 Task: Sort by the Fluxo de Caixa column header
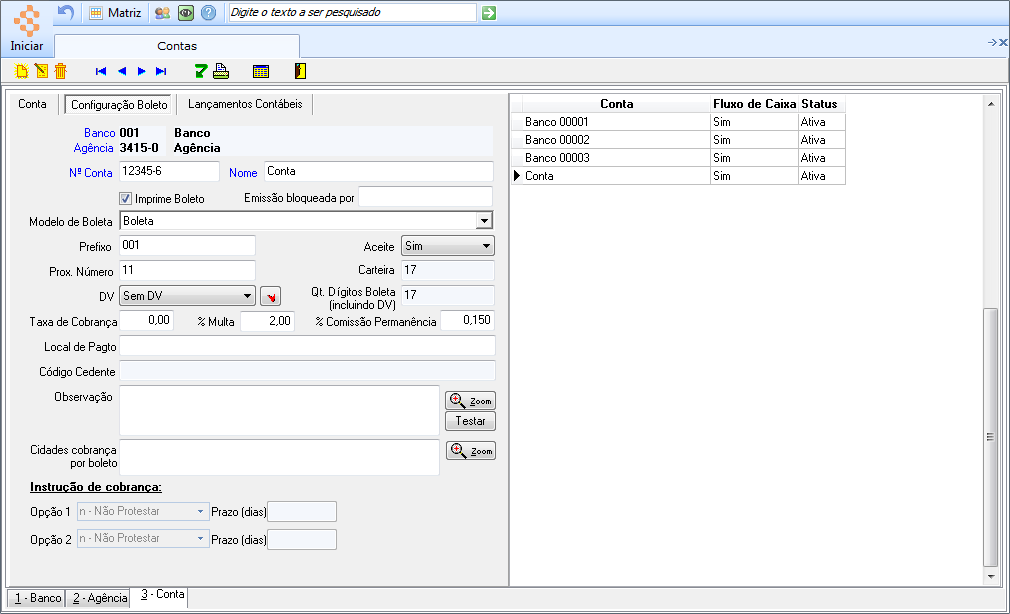[x=754, y=104]
